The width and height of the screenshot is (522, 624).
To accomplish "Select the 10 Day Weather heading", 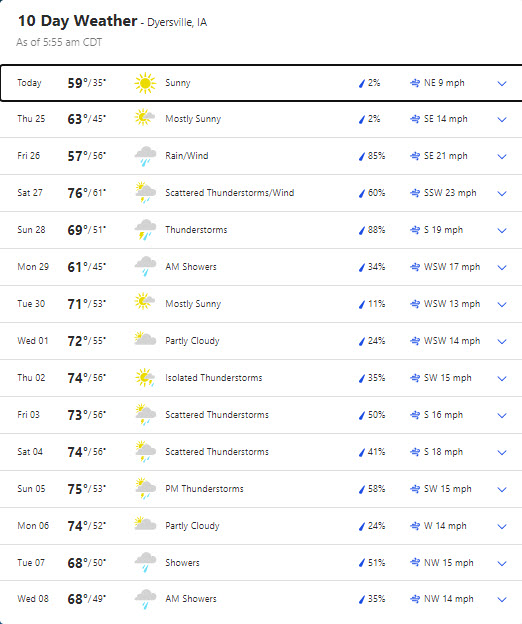I will point(78,21).
